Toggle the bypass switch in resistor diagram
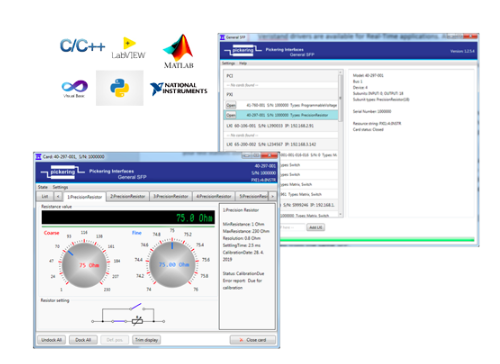500x364 pixels. point(136,306)
